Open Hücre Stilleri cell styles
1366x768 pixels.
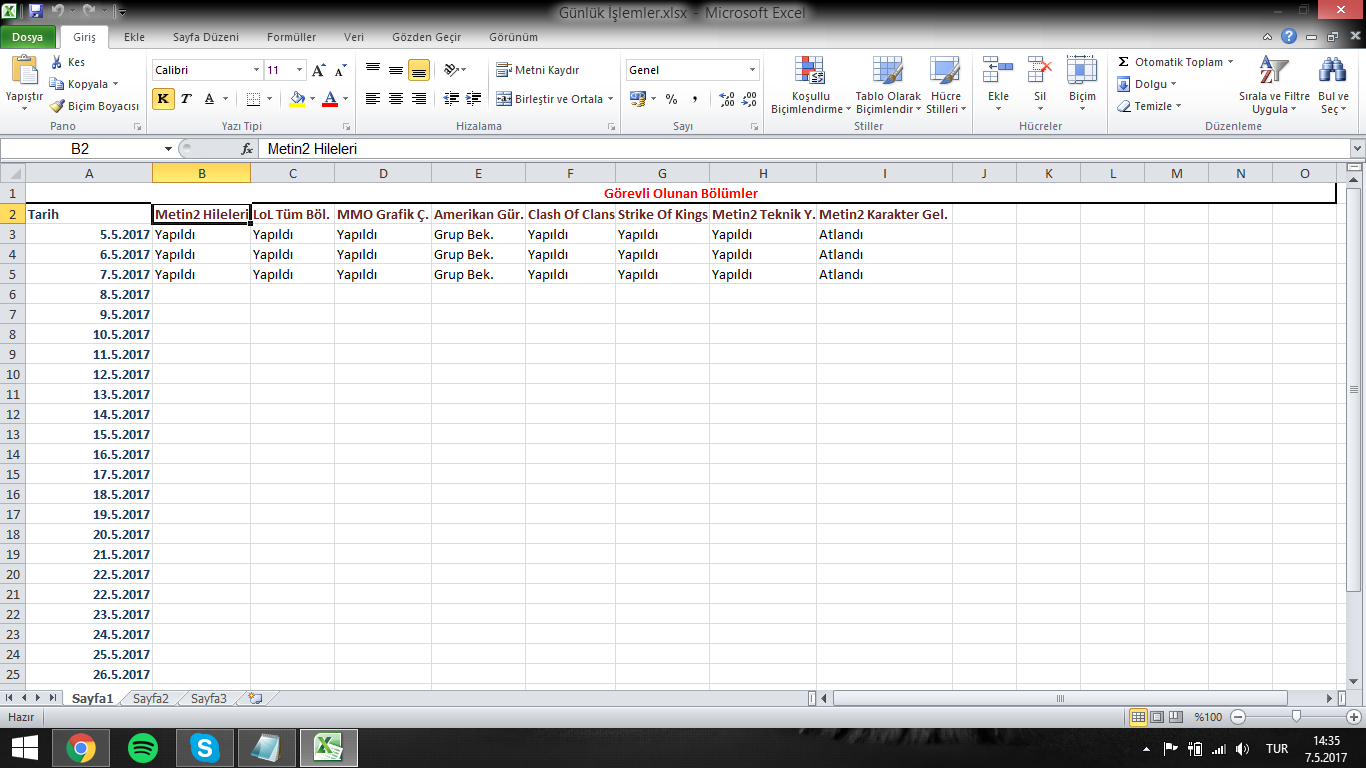point(945,85)
